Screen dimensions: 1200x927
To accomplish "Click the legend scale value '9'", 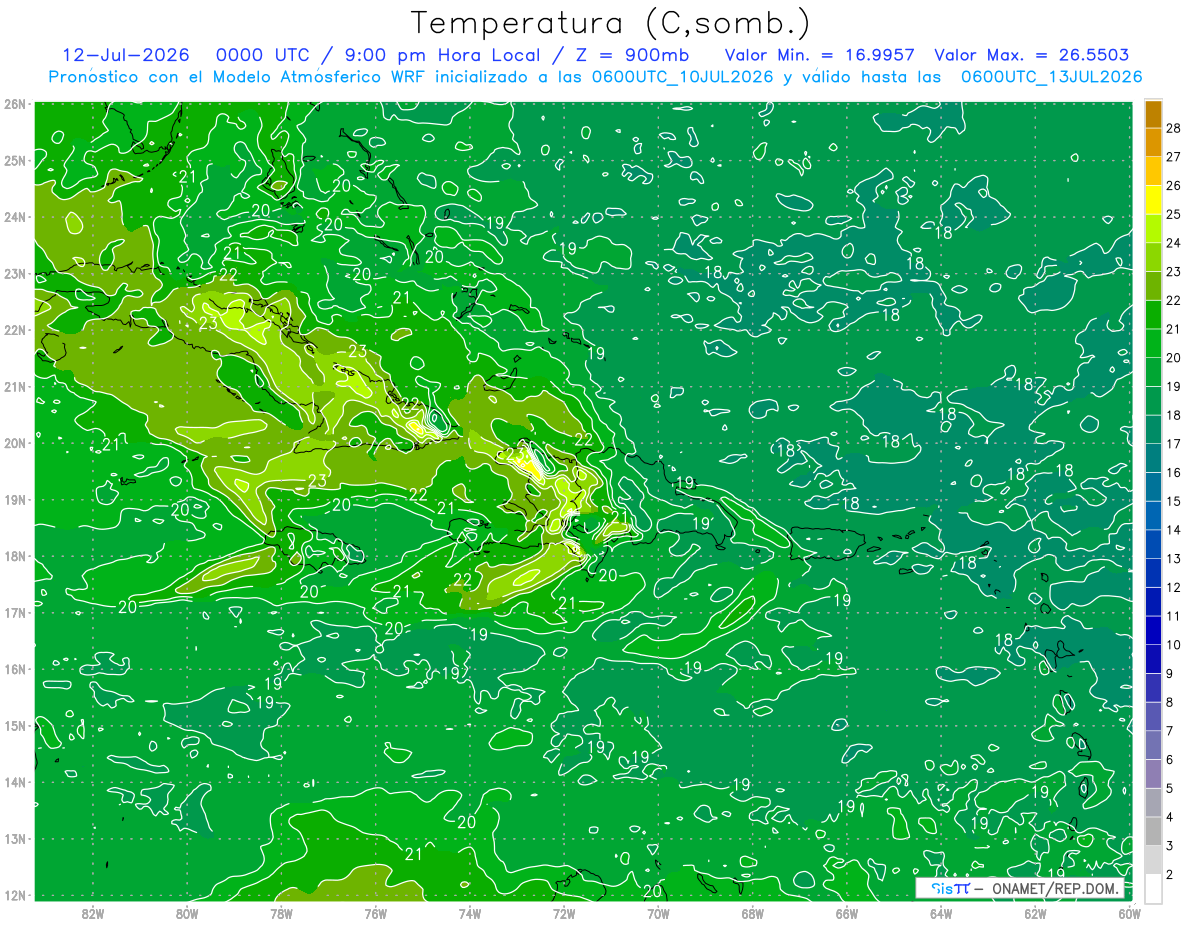I will click(x=1170, y=673).
